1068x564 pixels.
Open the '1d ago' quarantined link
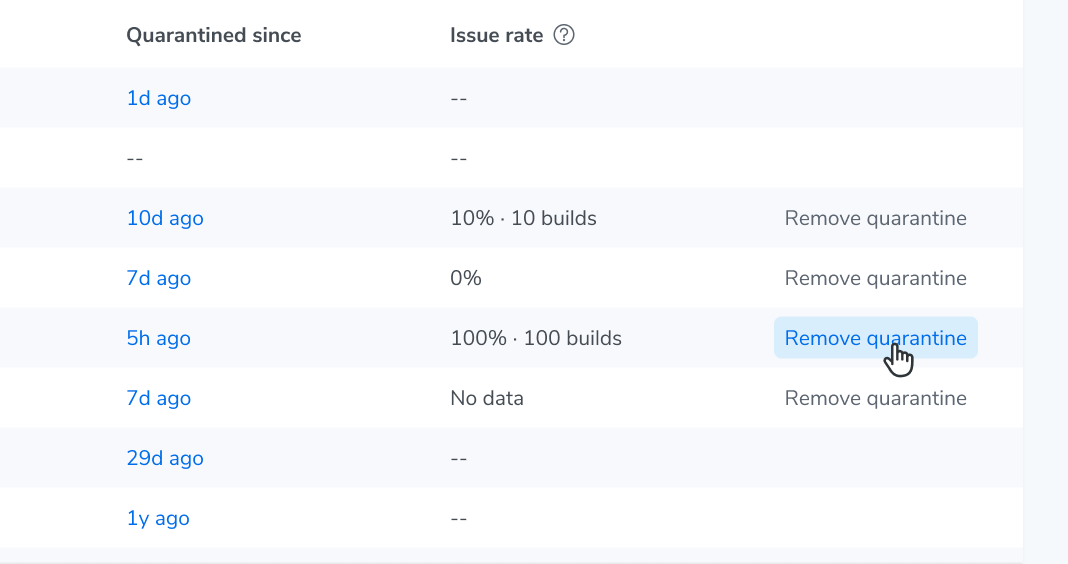point(159,98)
